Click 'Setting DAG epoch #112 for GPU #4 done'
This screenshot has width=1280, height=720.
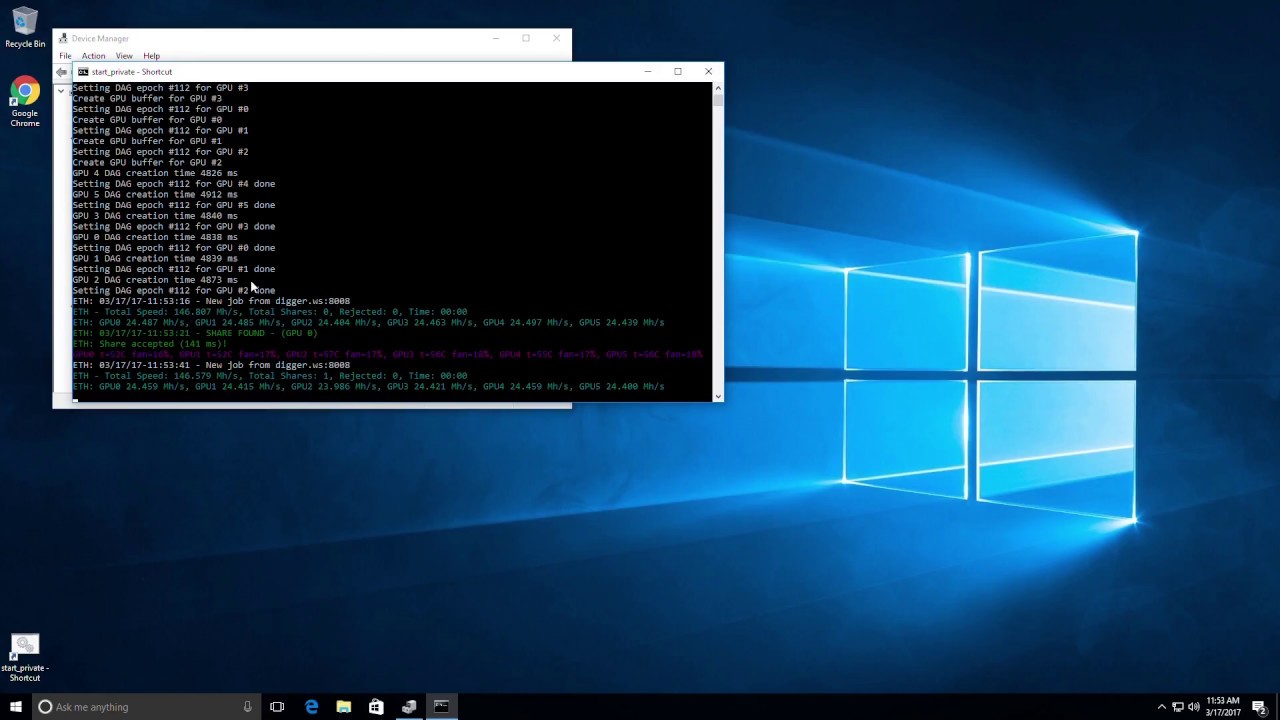click(173, 184)
